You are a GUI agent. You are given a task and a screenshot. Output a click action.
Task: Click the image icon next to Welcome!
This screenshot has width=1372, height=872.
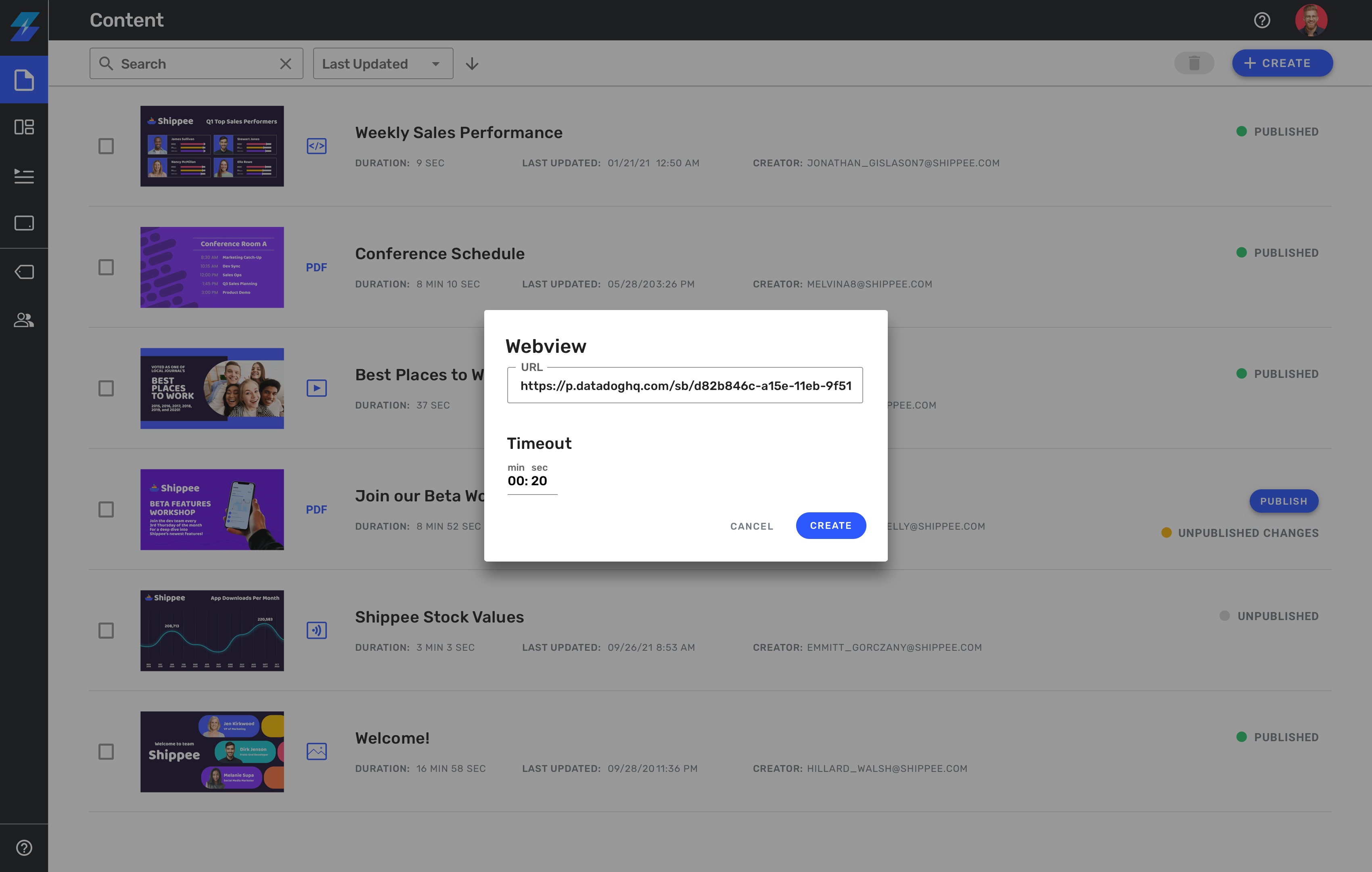coord(317,751)
